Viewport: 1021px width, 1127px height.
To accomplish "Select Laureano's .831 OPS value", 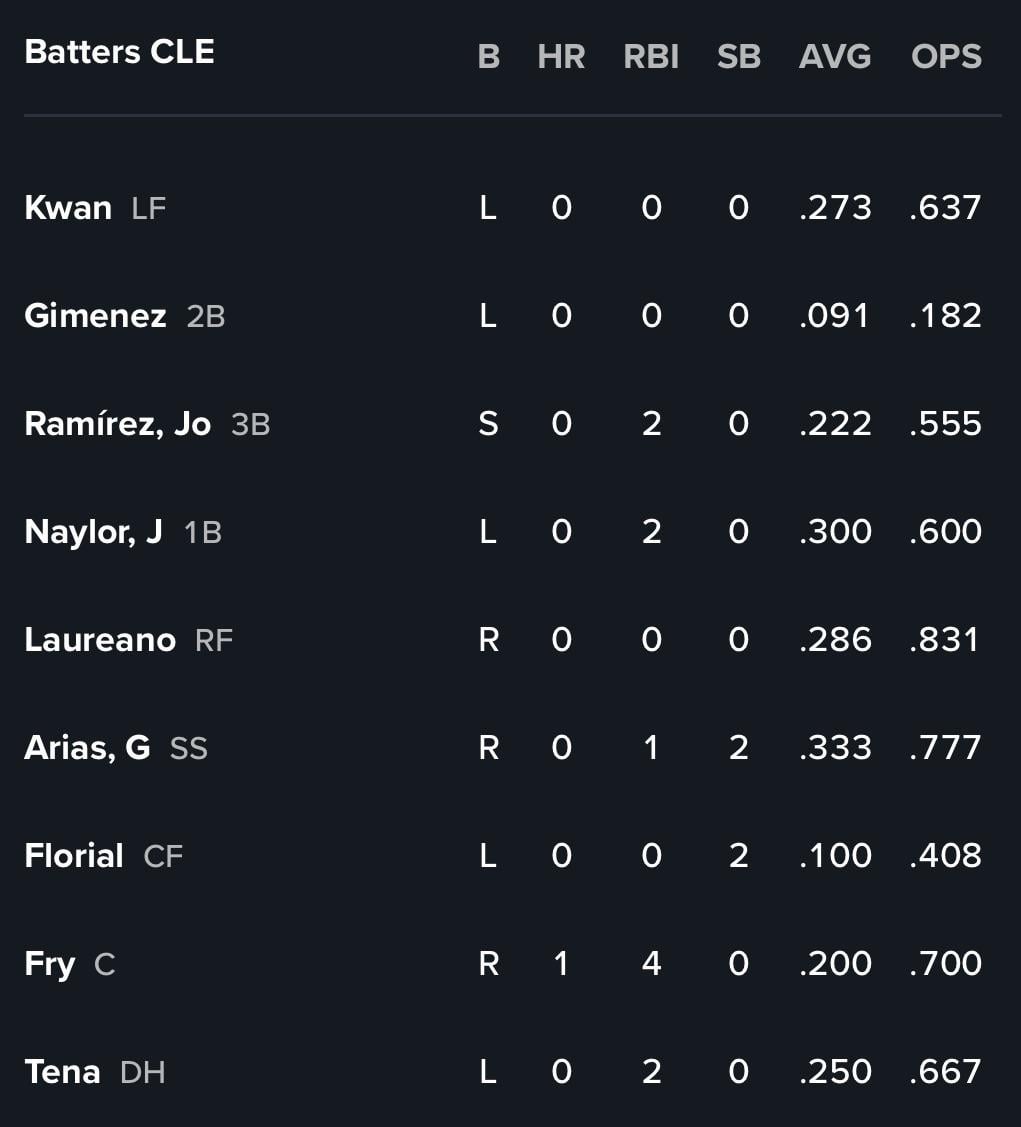I will coord(945,640).
